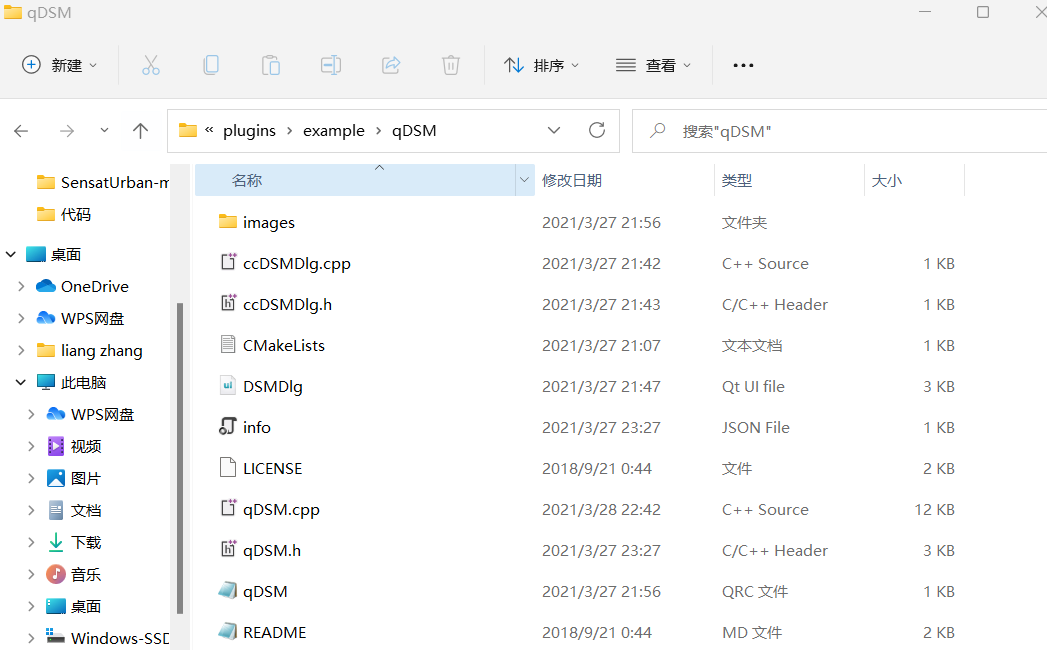Expand the 视频 tree node
The width and height of the screenshot is (1047, 650).
[x=31, y=446]
